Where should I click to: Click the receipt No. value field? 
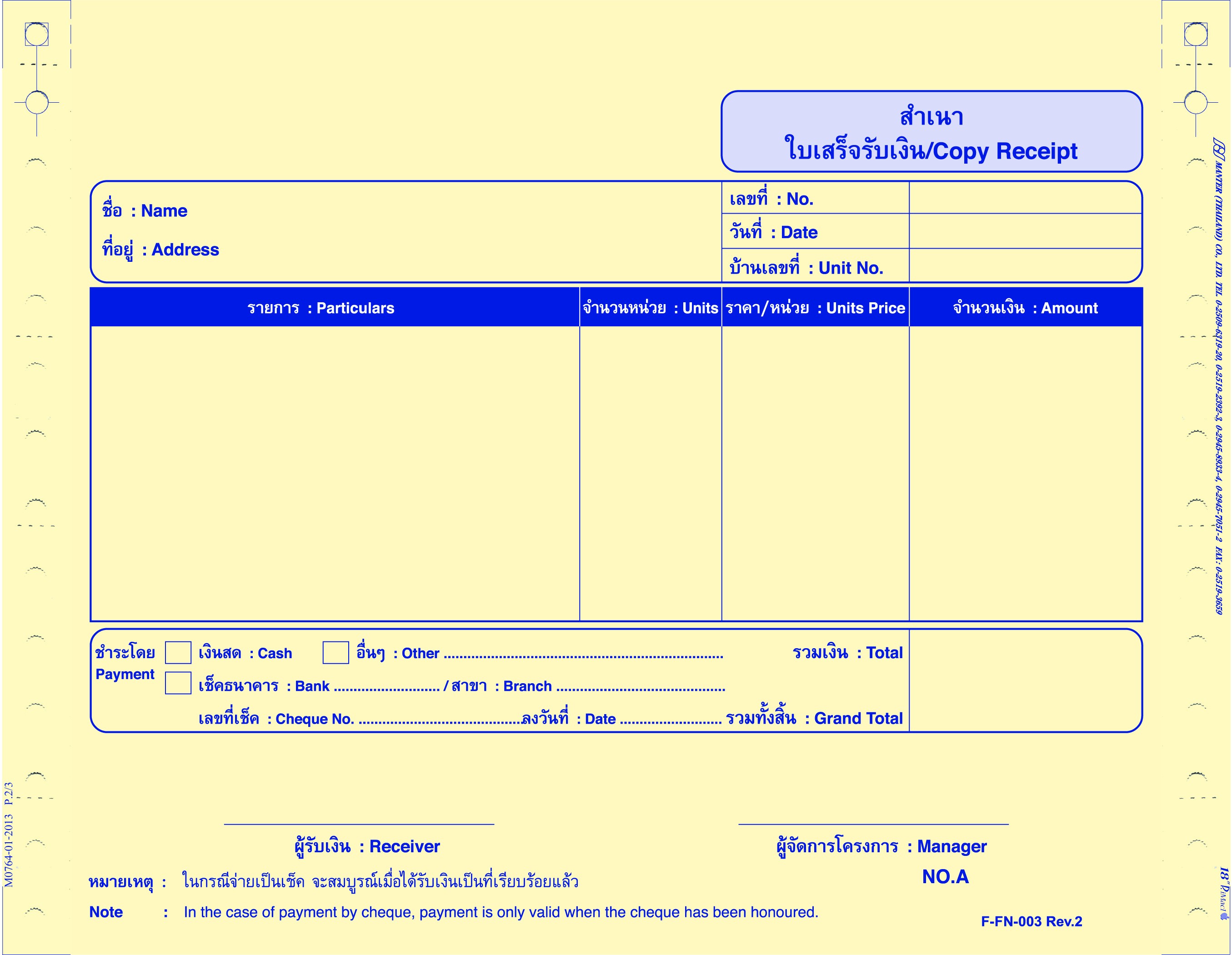[1025, 197]
